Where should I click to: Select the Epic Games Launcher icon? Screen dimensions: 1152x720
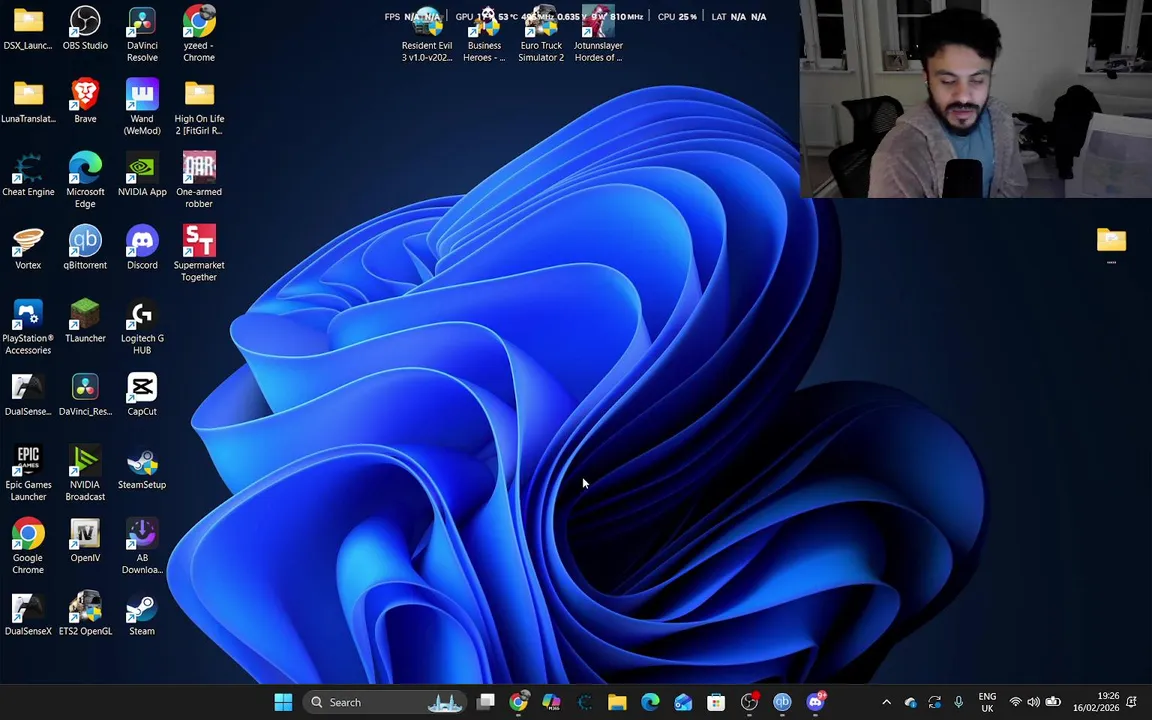[x=28, y=475]
